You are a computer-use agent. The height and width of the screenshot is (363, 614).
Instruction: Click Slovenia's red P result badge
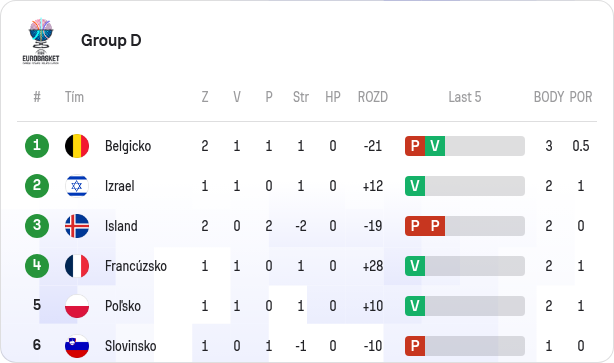click(x=415, y=346)
